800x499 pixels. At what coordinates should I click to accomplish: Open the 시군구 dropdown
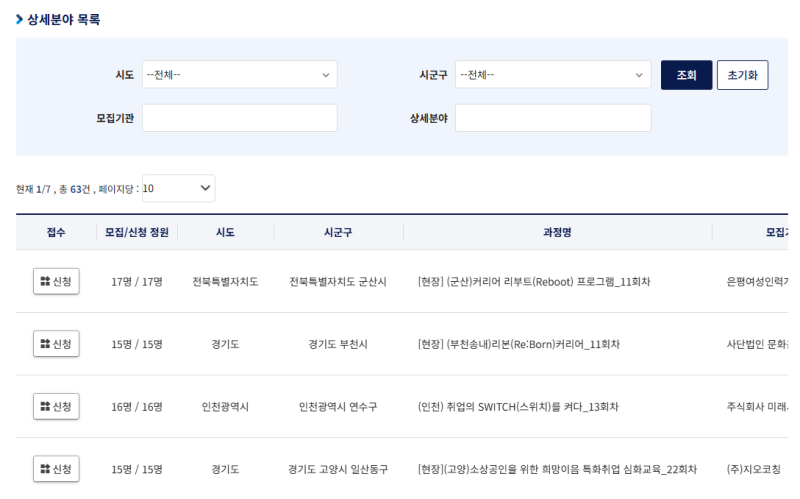coord(553,74)
